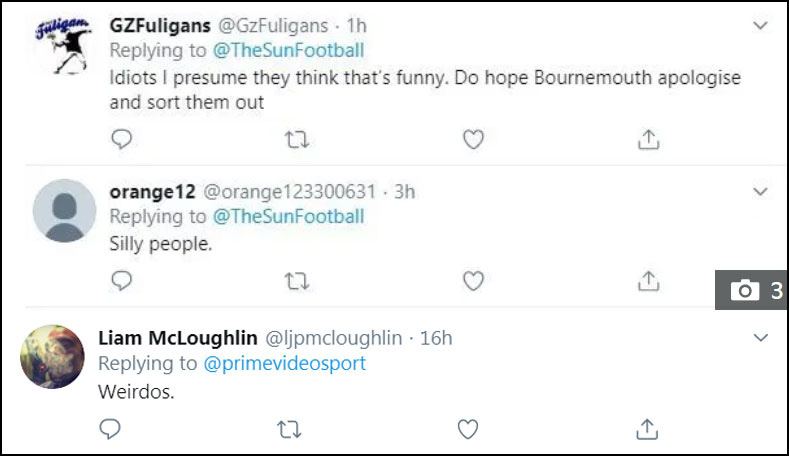Open more options chevron on GZFuligans tweet
The width and height of the screenshot is (789, 456).
point(760,25)
